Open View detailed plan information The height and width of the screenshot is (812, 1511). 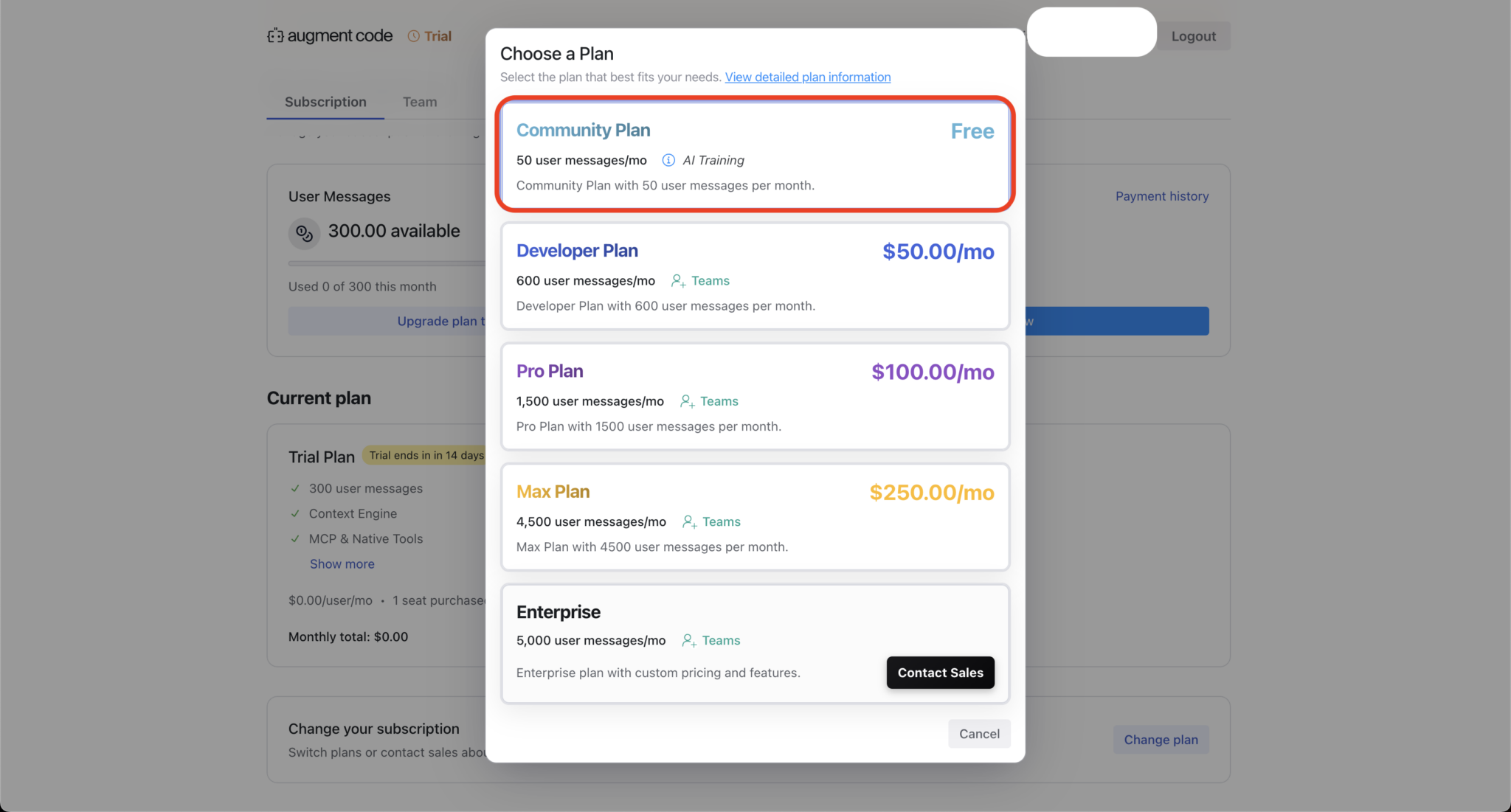(x=807, y=77)
